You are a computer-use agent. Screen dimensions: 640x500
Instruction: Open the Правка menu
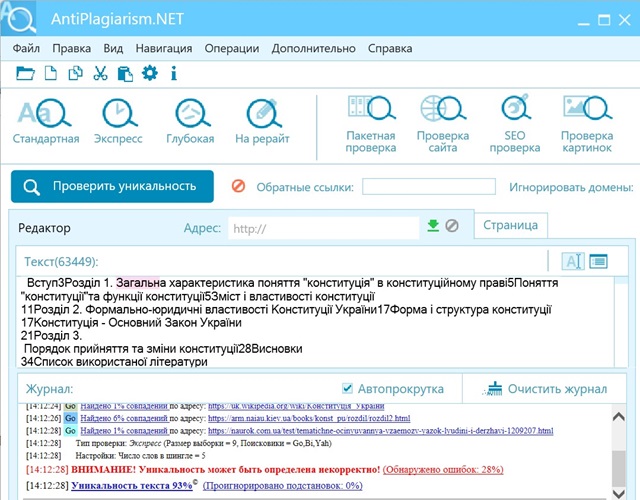coord(71,49)
